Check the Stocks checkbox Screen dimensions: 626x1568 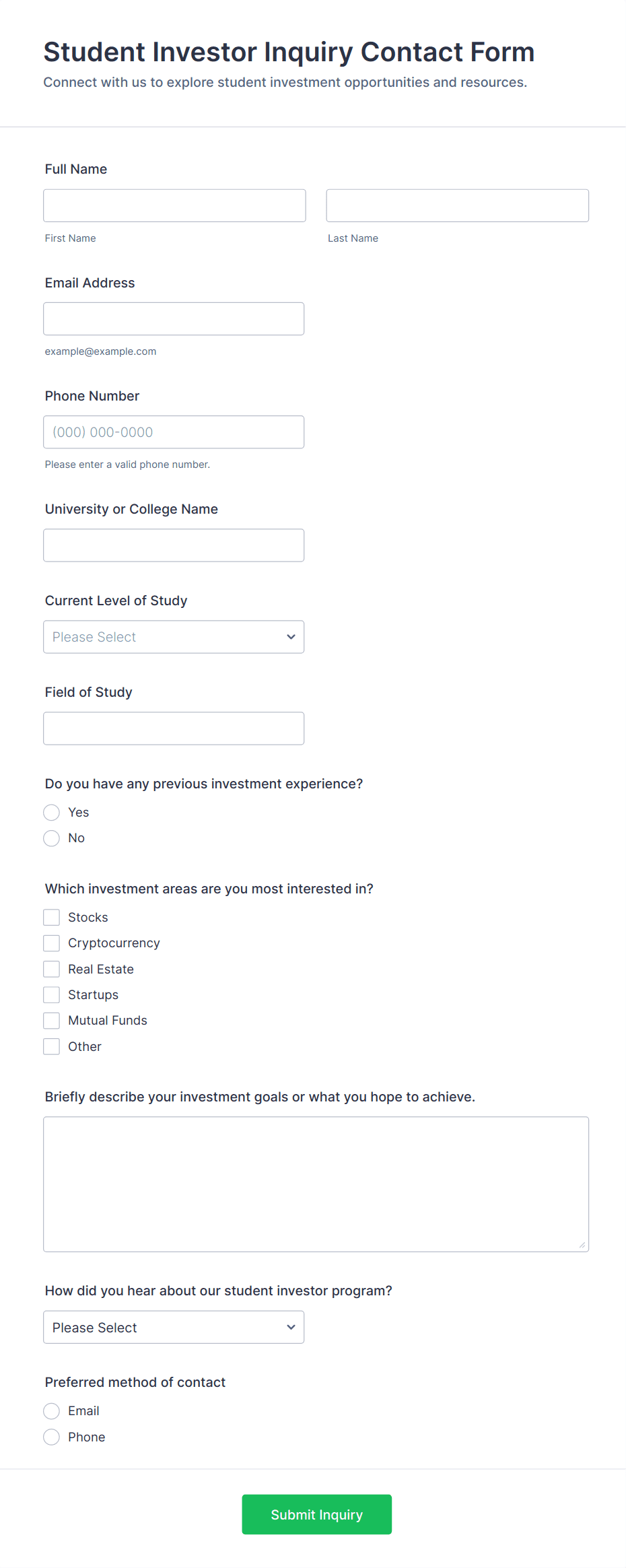point(52,918)
